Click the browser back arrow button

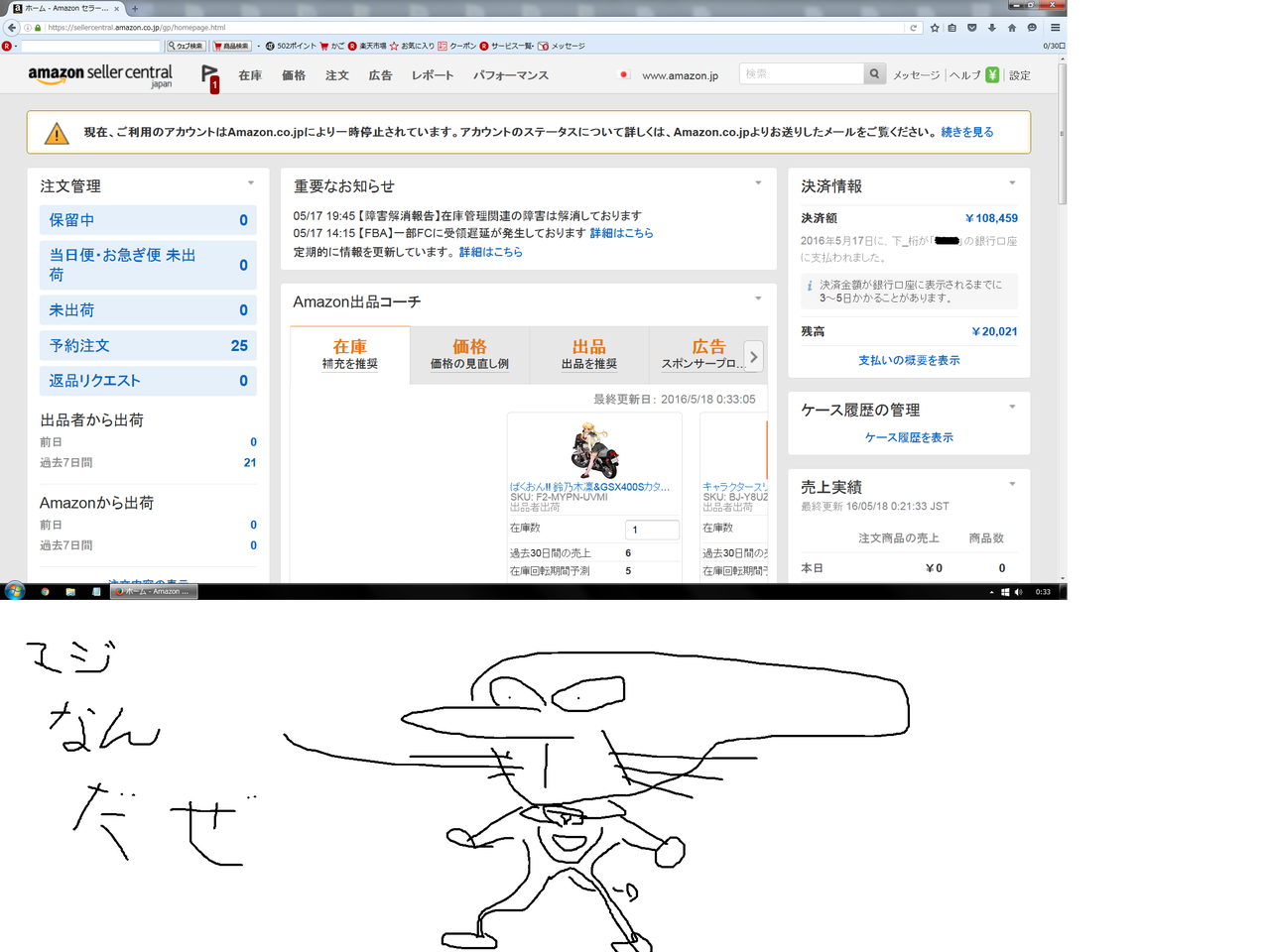12,28
